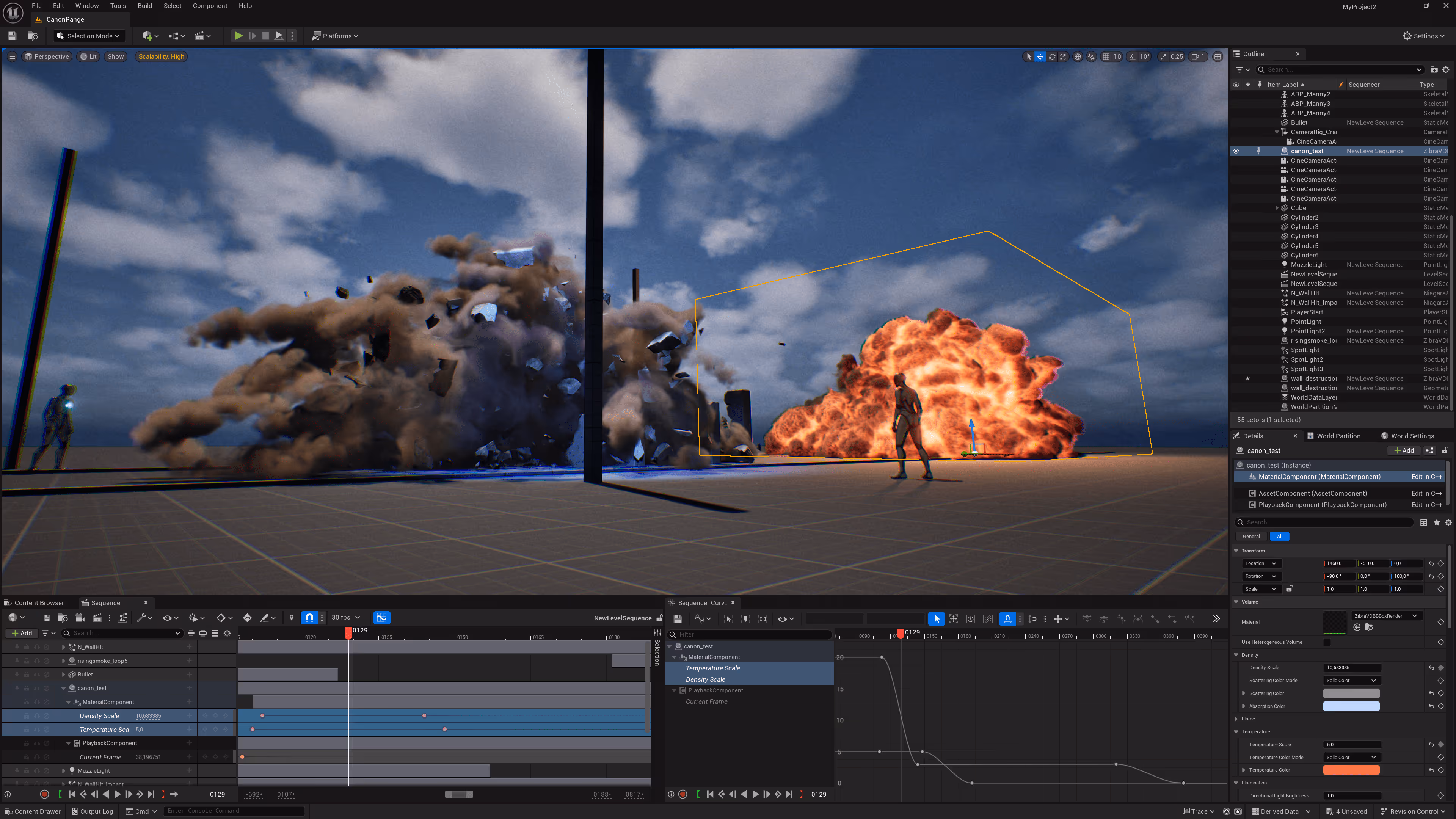Open the Sequencer actions wrench menu
The width and height of the screenshot is (1456, 819).
[x=145, y=618]
